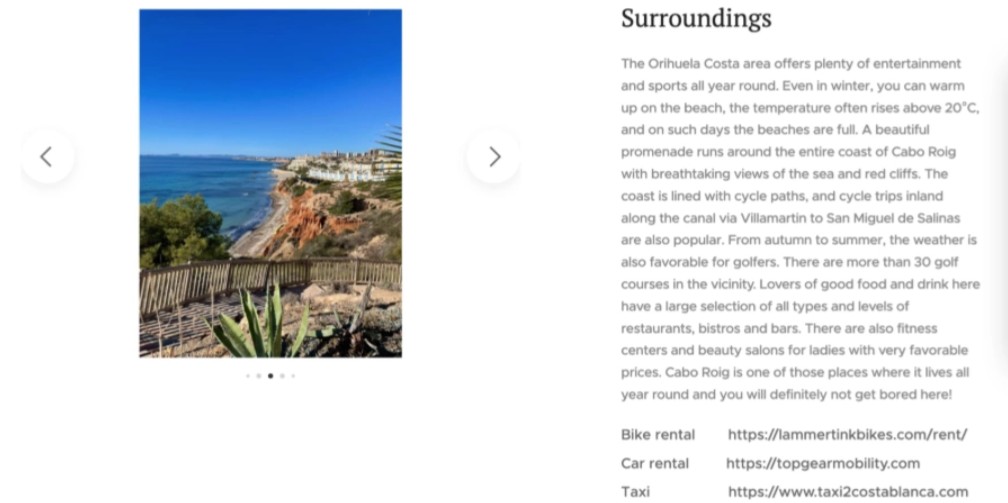Advance to the next carousel photo
1008x503 pixels.
[x=494, y=157]
